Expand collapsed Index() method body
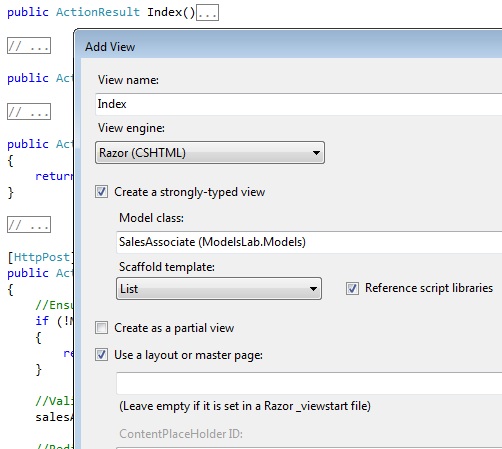 207,13
